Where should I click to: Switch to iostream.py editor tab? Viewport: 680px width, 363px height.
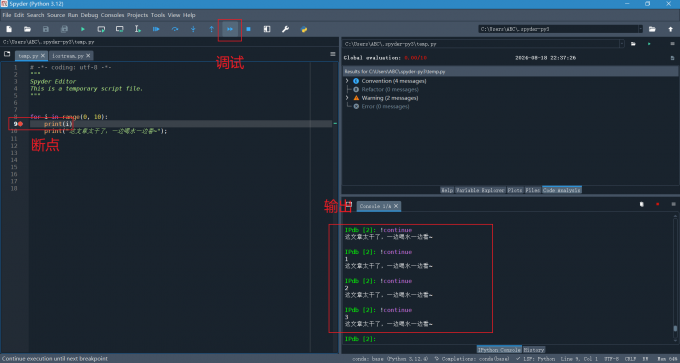point(68,56)
